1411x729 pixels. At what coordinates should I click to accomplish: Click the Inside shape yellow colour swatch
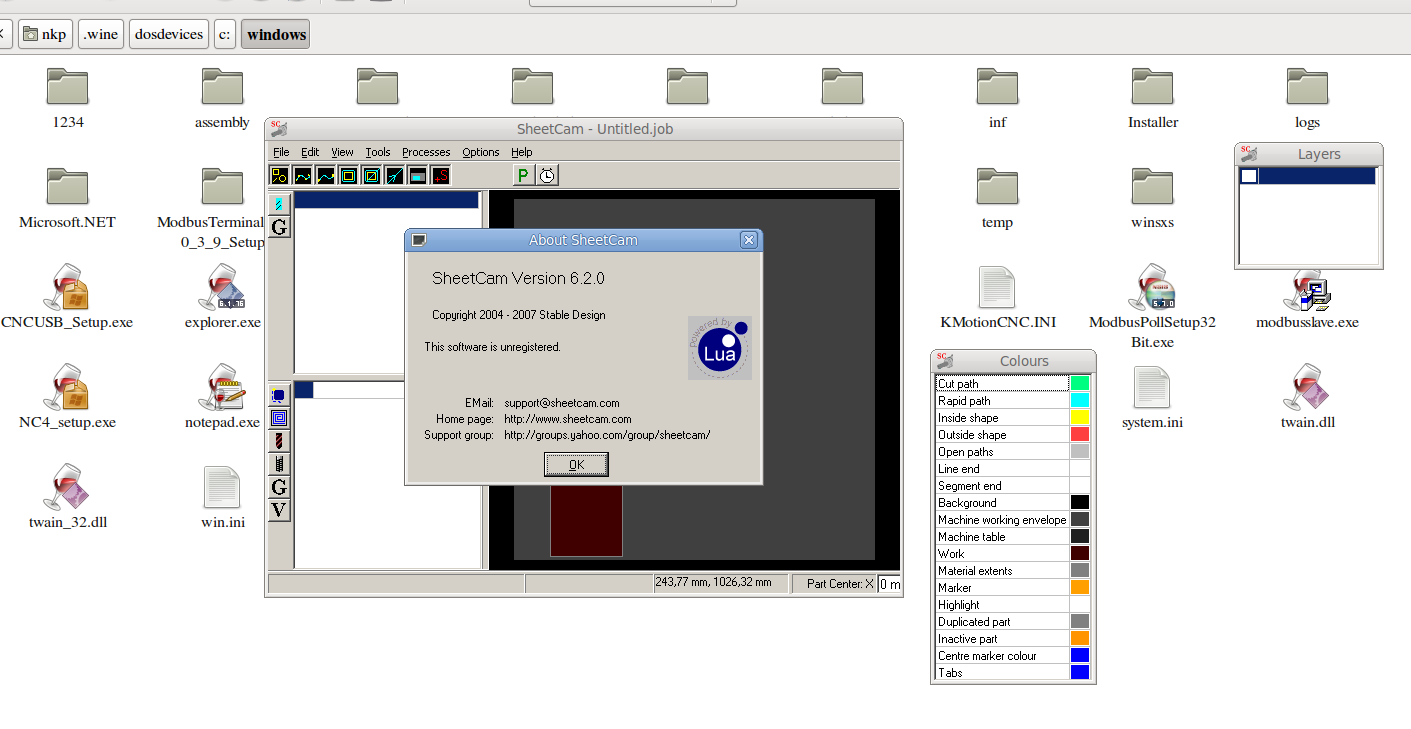coord(1080,417)
